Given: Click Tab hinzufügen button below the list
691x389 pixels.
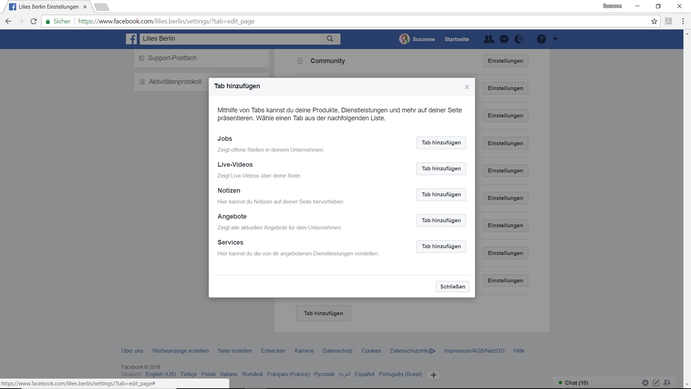Looking at the screenshot, I should point(323,313).
